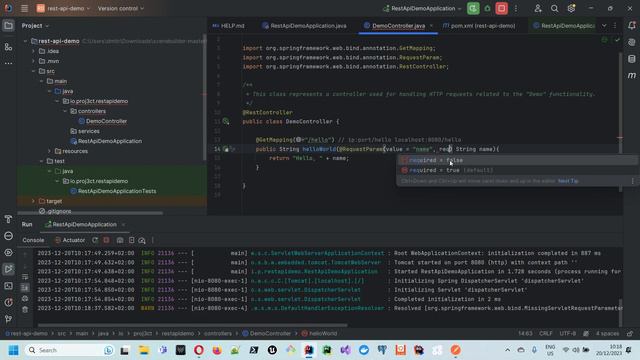The image size is (640, 360).
Task: Open the Terminal tool window
Action: coord(8,286)
